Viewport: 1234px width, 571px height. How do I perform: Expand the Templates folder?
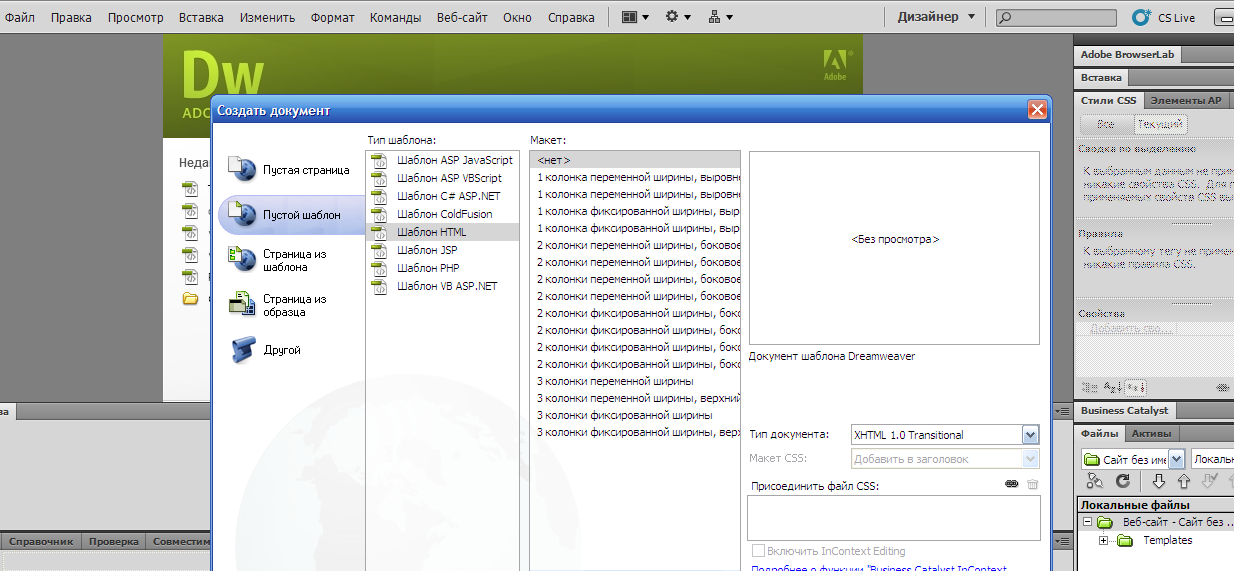click(1104, 541)
